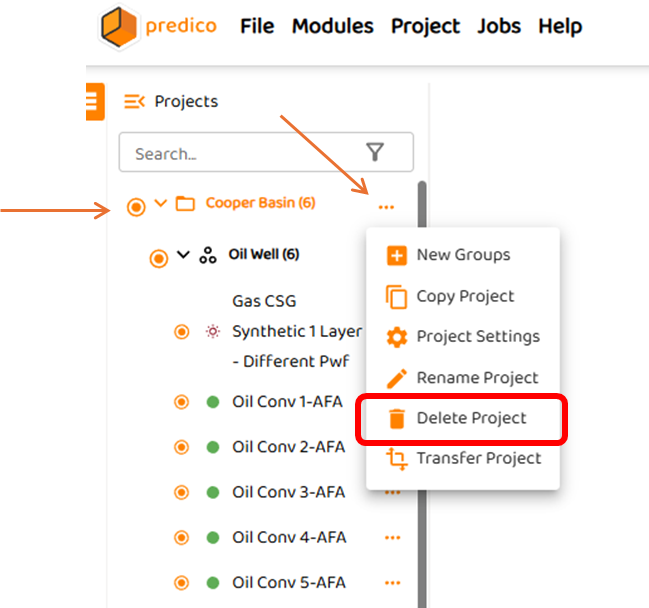Screen dimensions: 649x608
Task: Click the orange hamburger sidebar icon
Action: click(94, 101)
